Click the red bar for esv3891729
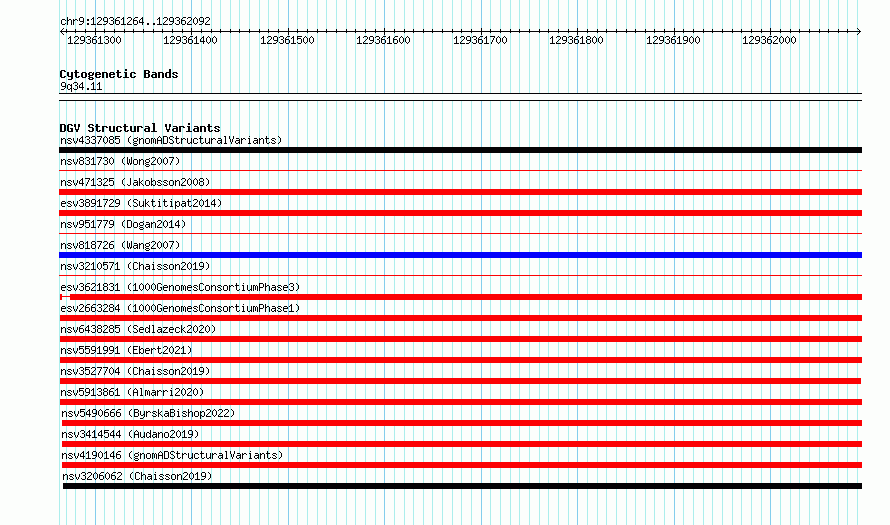 460,213
